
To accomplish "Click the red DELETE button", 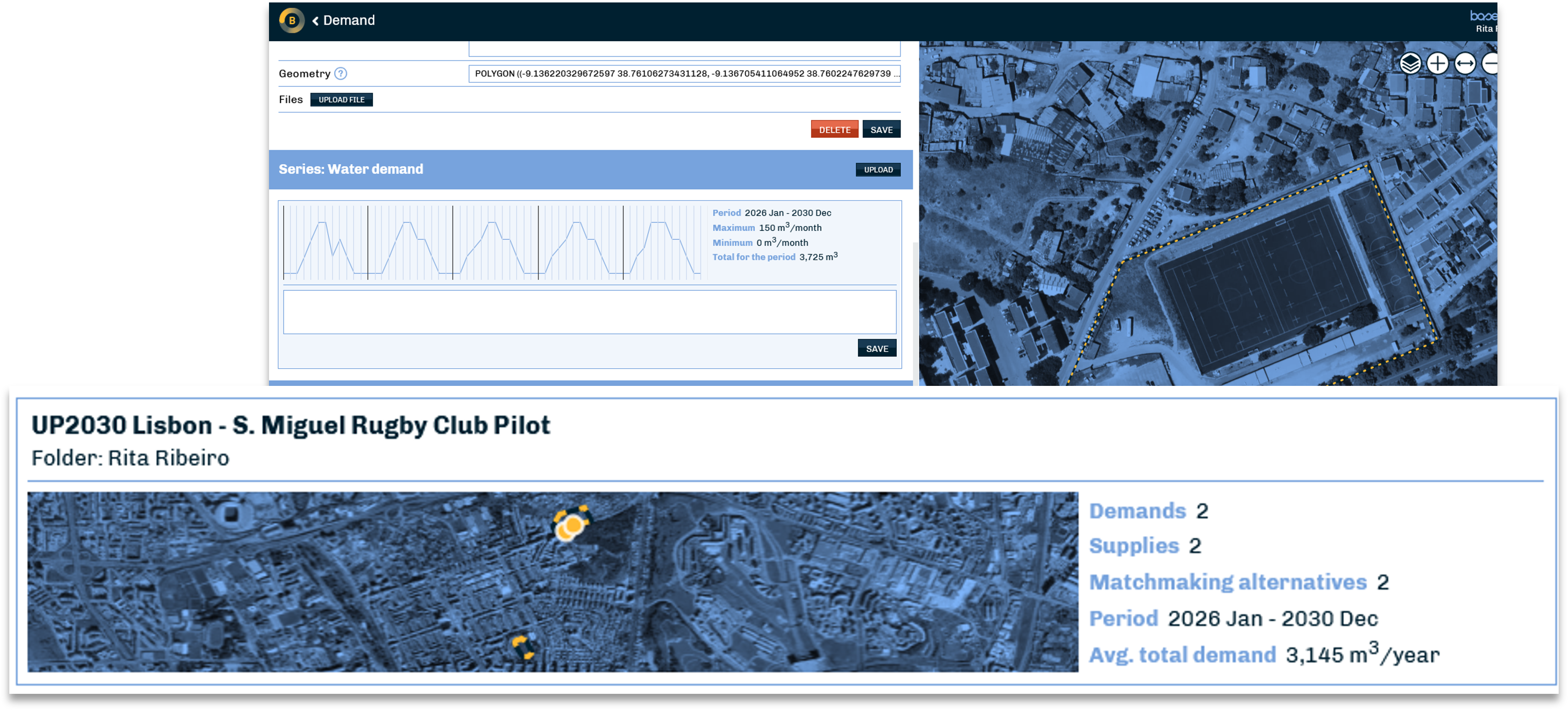I will point(834,130).
